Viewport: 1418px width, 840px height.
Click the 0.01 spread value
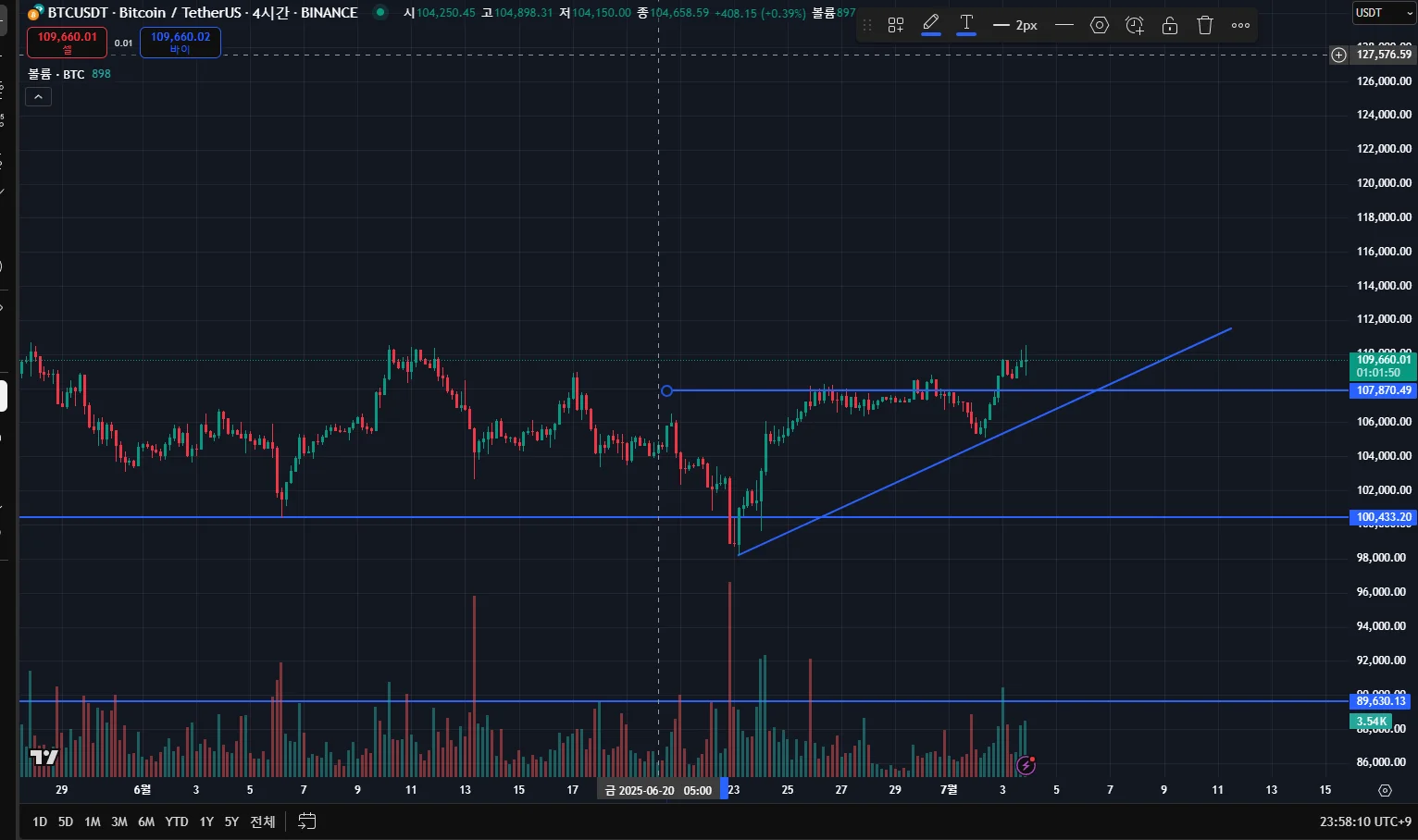(123, 43)
